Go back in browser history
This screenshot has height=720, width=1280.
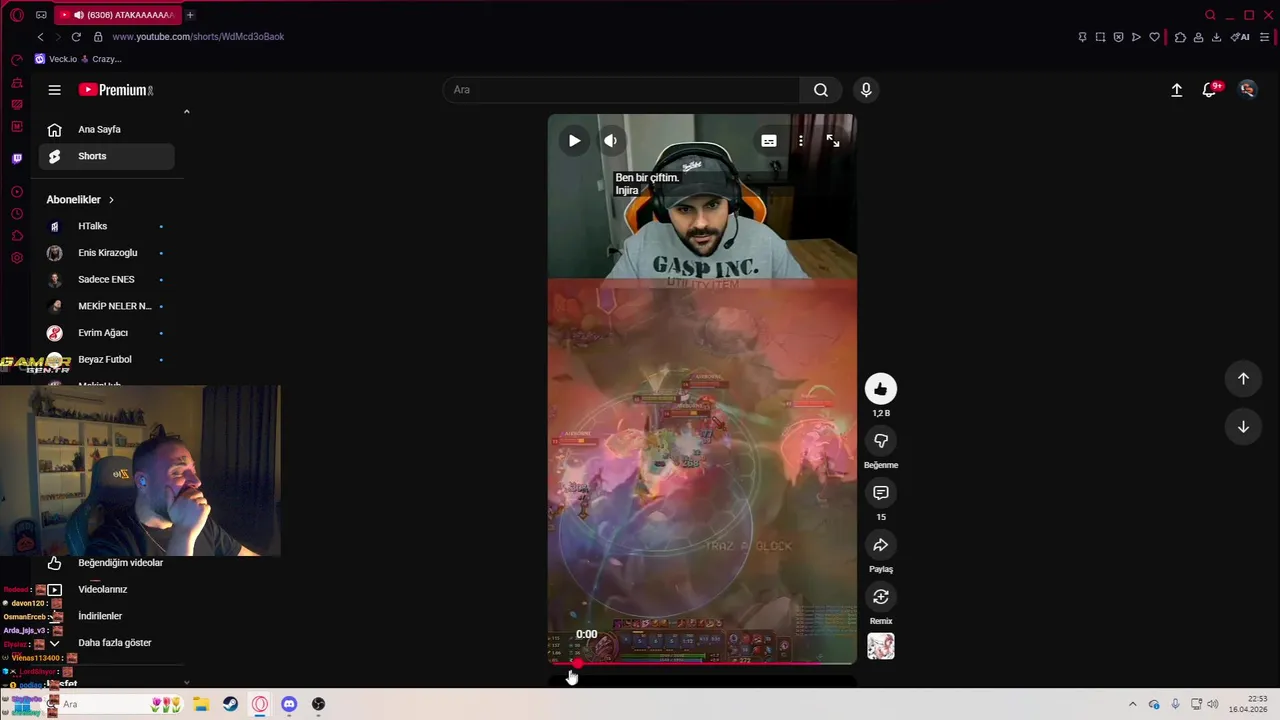40,37
